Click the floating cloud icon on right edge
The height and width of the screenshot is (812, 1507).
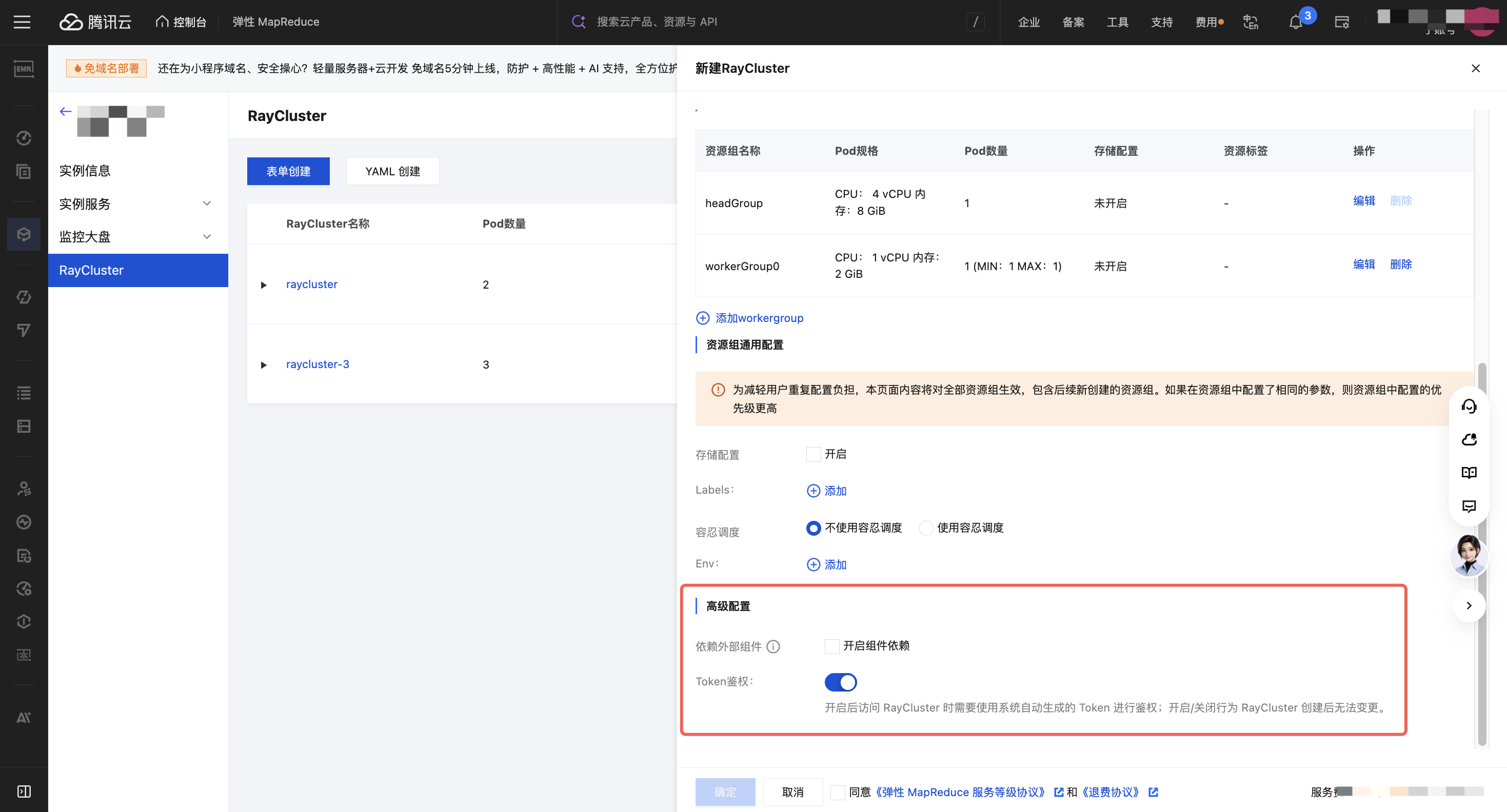pyautogui.click(x=1469, y=440)
